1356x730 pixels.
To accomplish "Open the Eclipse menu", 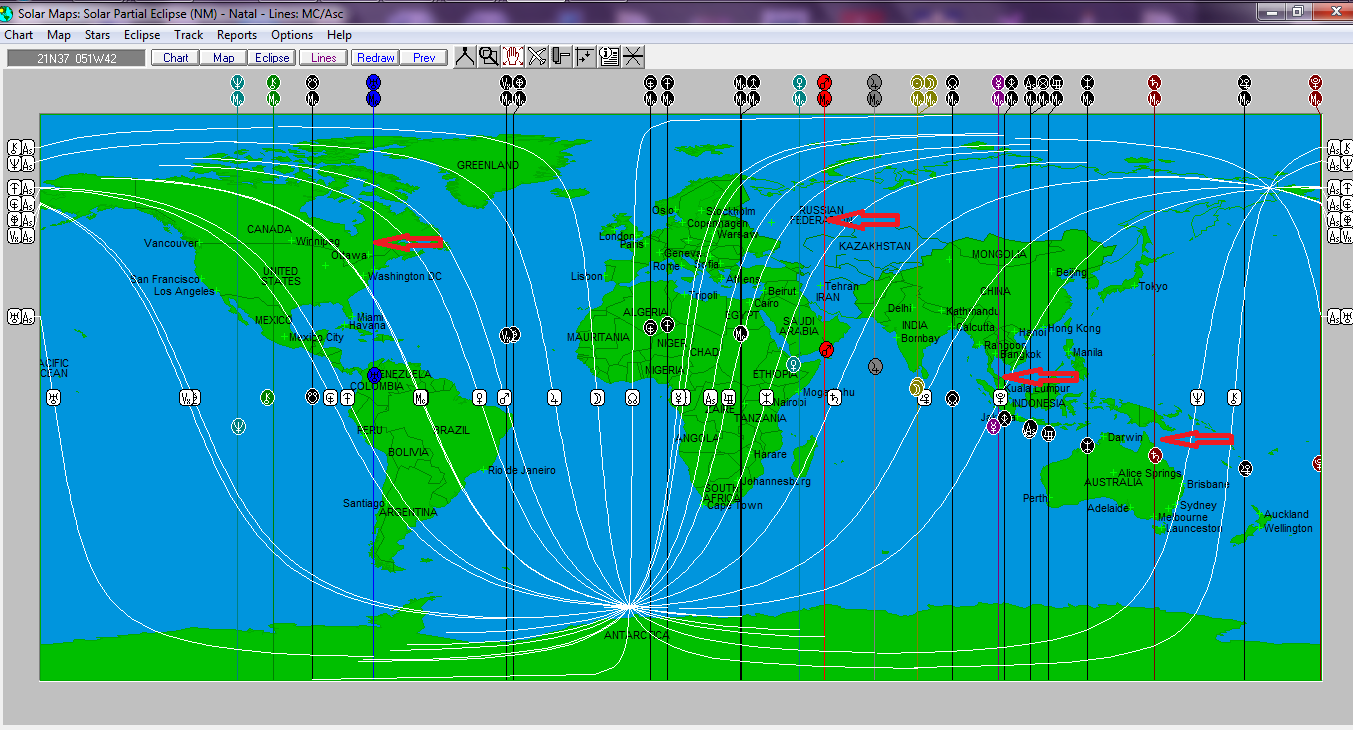I will pos(142,35).
